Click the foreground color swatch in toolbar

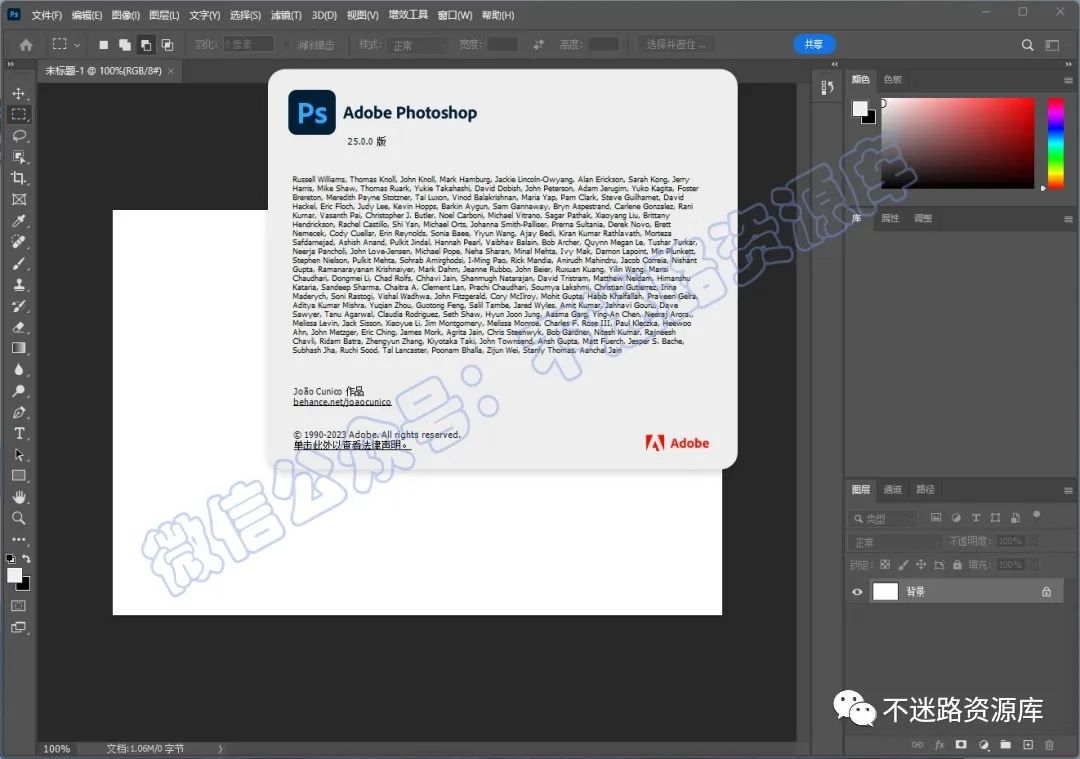[14, 576]
